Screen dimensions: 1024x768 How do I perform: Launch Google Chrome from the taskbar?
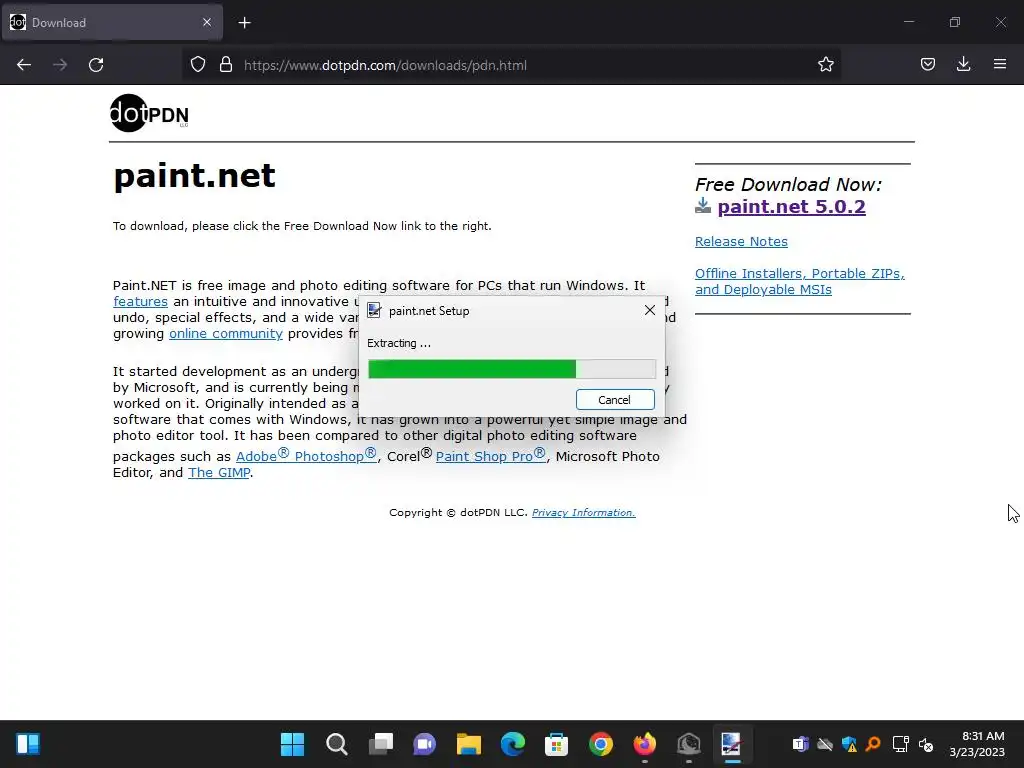tap(601, 744)
